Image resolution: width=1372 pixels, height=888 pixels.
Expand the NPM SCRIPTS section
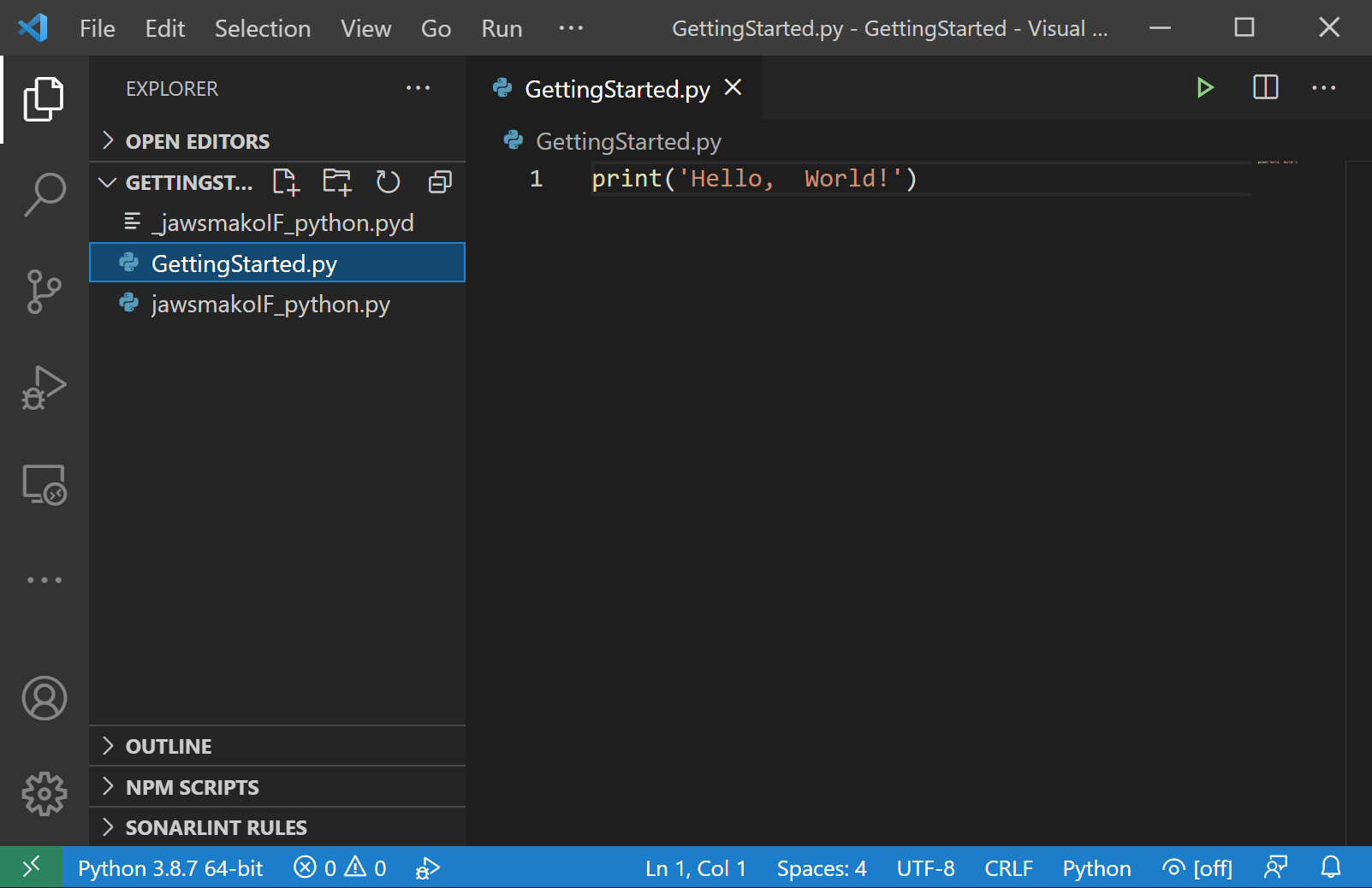[x=192, y=787]
